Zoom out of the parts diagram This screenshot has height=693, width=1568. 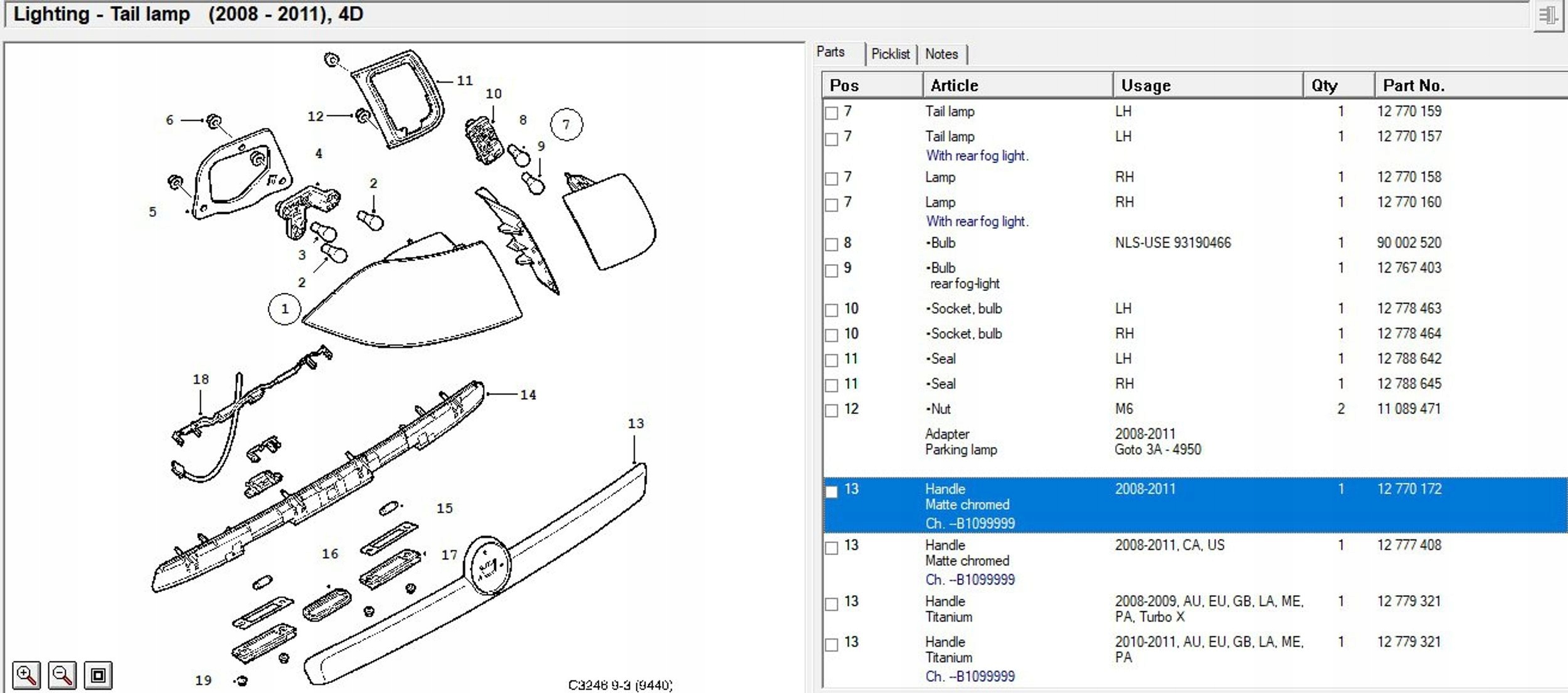tap(62, 675)
